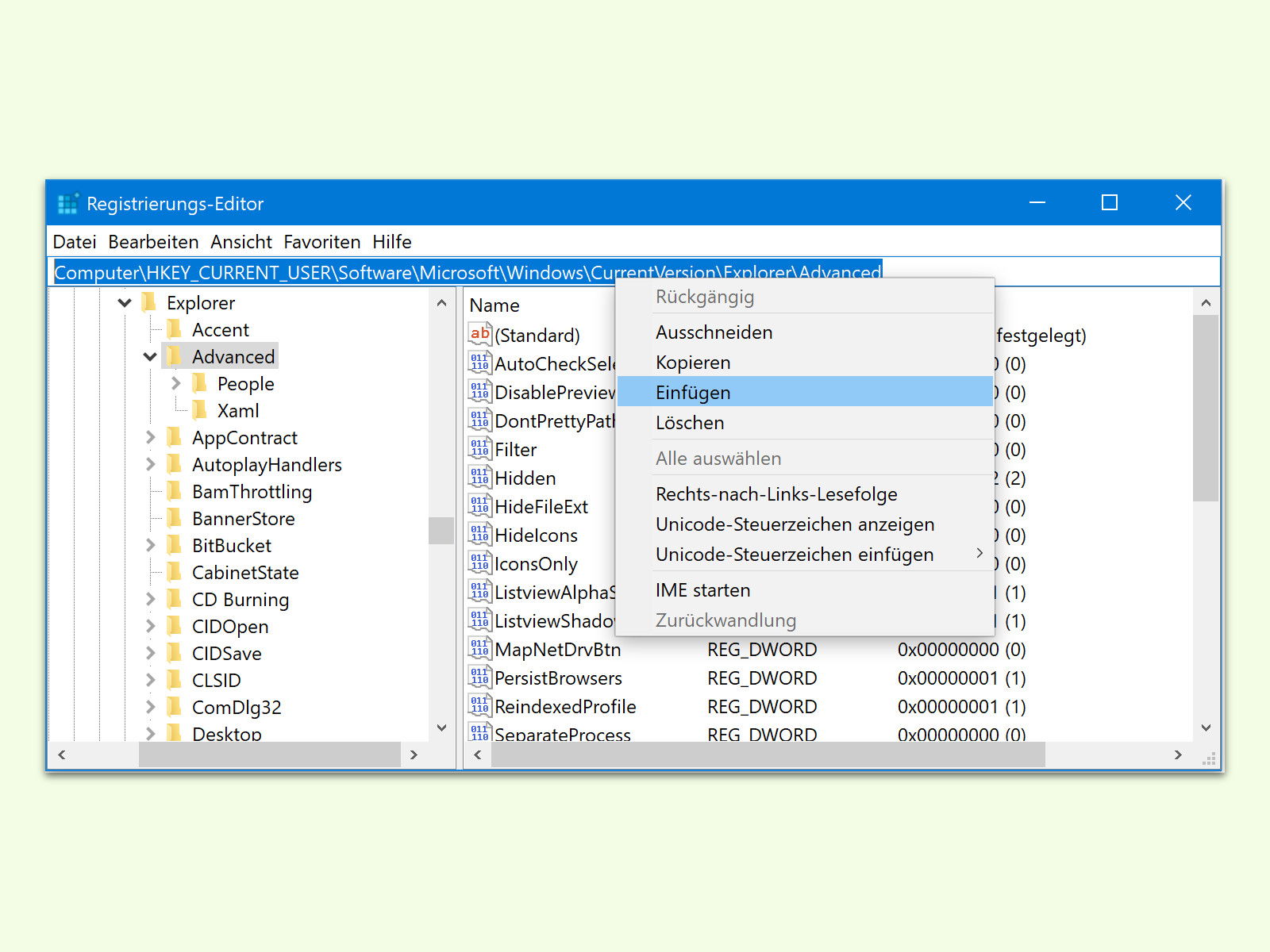
Task: Click MapNetDrvBtn data 0x00000000 (0)
Action: 961,649
